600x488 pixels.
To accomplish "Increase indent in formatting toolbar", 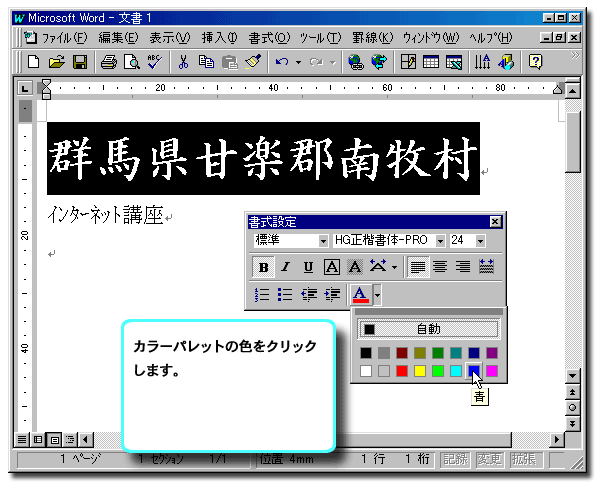I will tap(332, 295).
